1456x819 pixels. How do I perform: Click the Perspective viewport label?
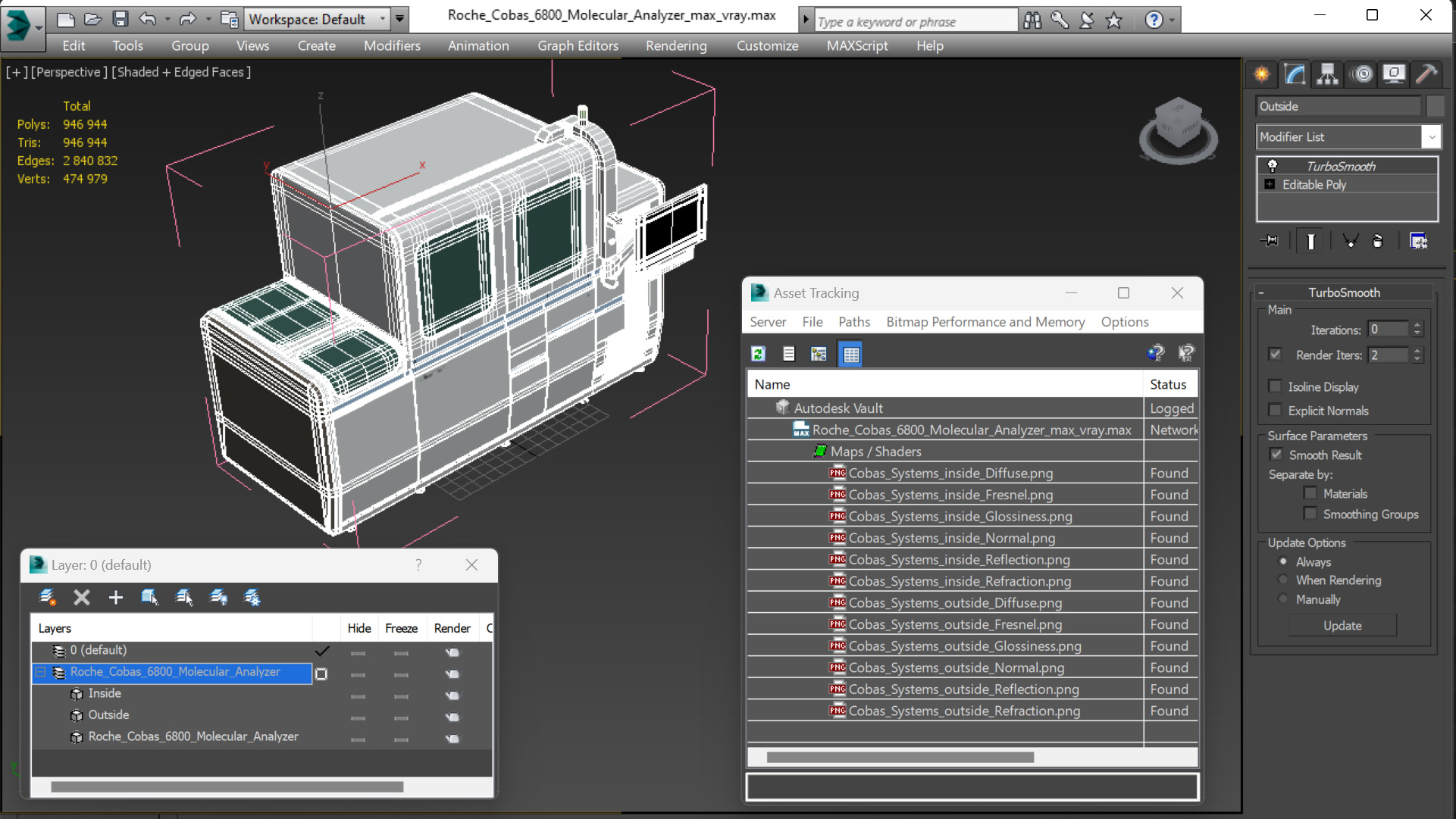click(68, 72)
